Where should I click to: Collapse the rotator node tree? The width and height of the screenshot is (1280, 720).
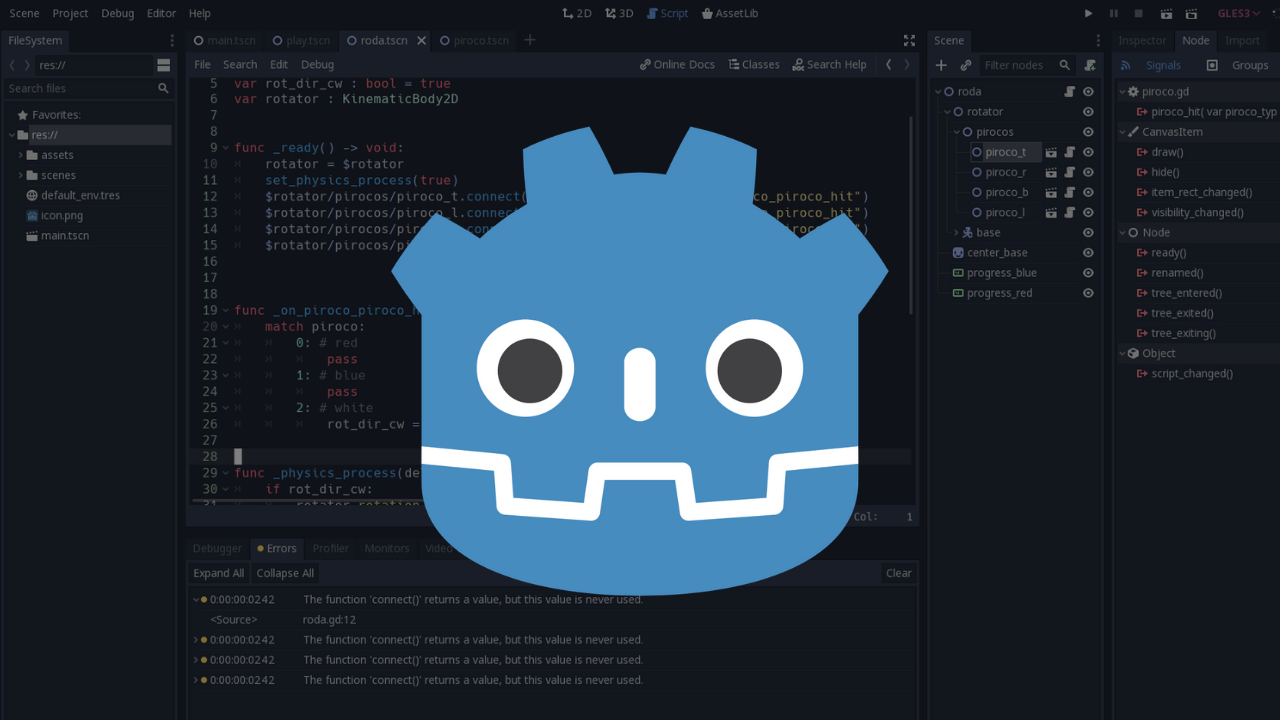click(x=947, y=112)
